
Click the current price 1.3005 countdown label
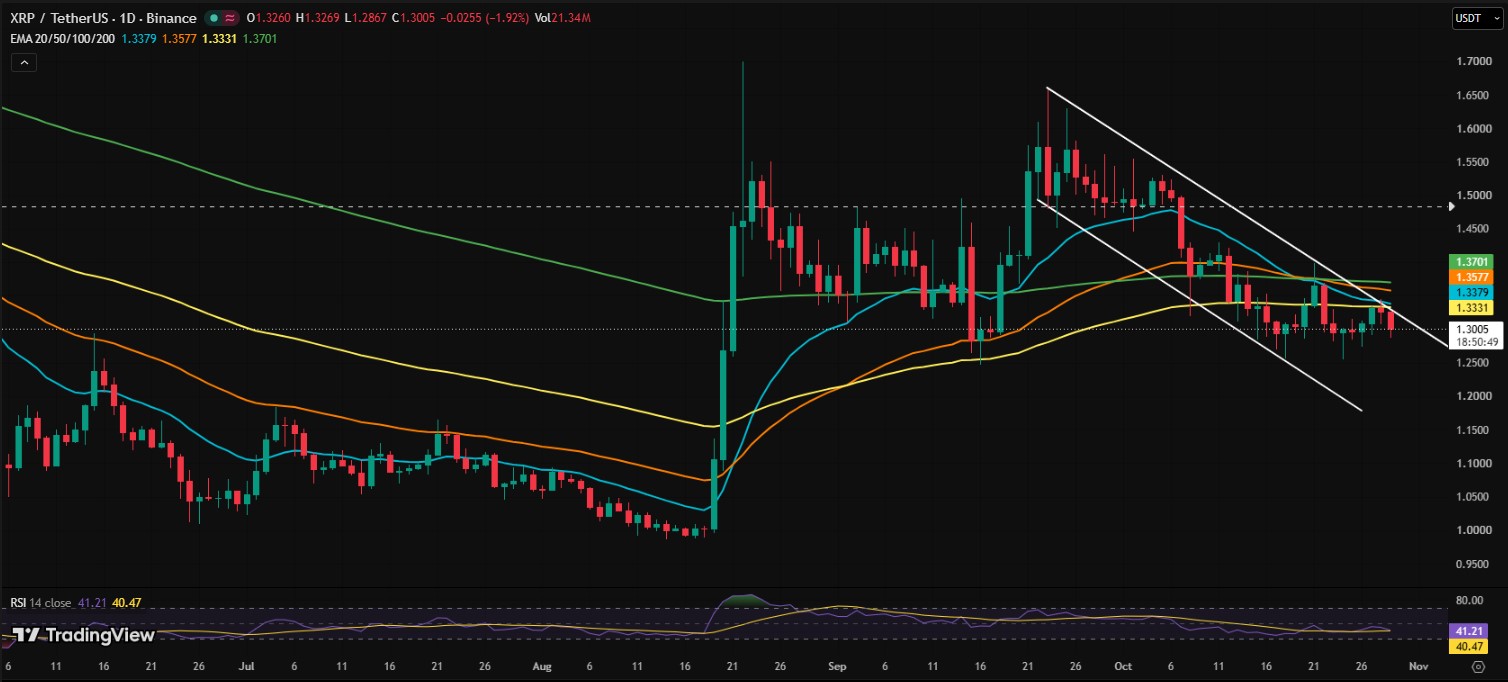click(x=1476, y=335)
